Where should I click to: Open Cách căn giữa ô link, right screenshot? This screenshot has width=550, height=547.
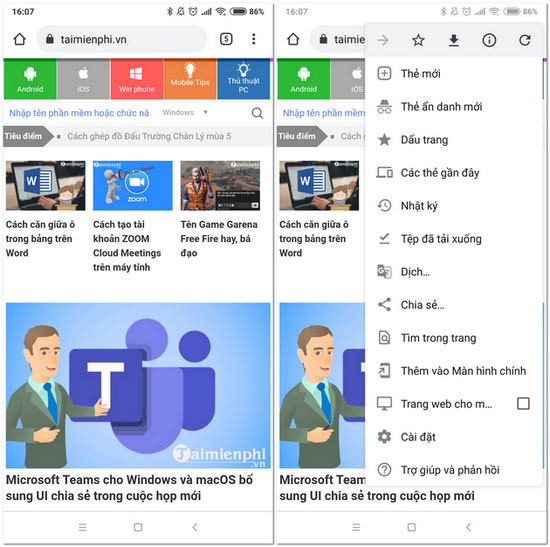coord(314,239)
